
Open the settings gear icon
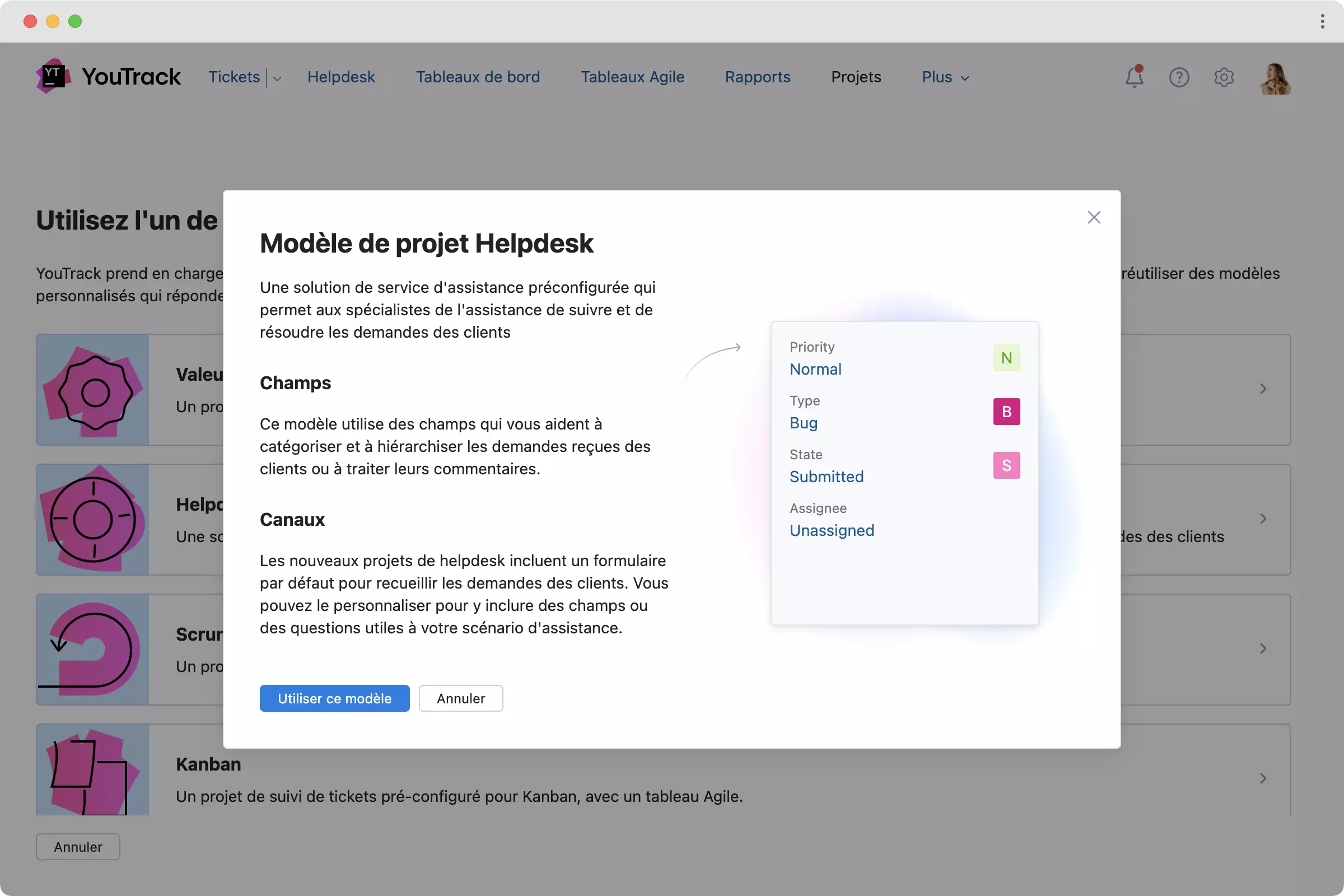pyautogui.click(x=1224, y=77)
